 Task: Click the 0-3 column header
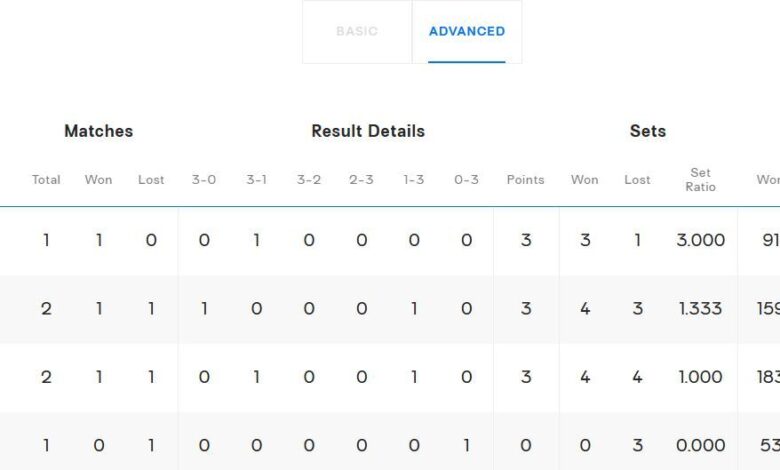[466, 180]
